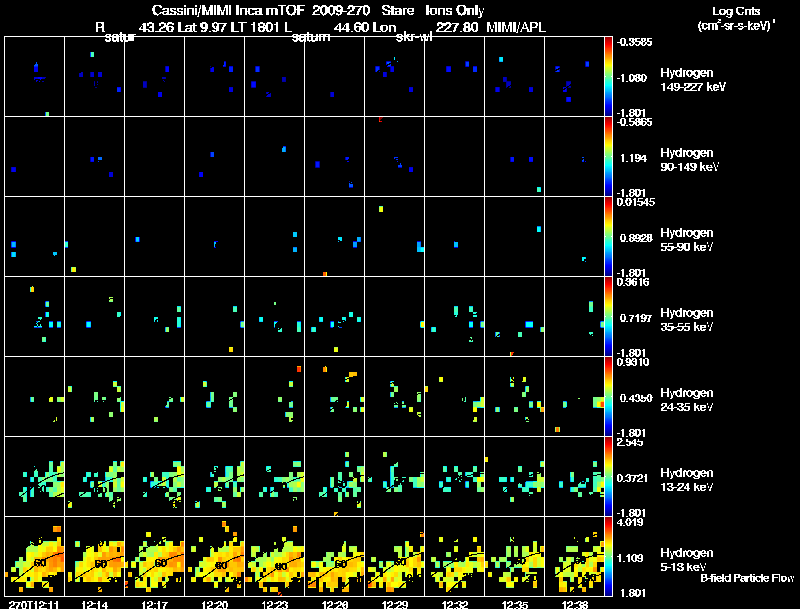Click the Hydrogen 55-90 keV color bar
Image resolution: width=800 pixels, height=609 pixels.
608,237
